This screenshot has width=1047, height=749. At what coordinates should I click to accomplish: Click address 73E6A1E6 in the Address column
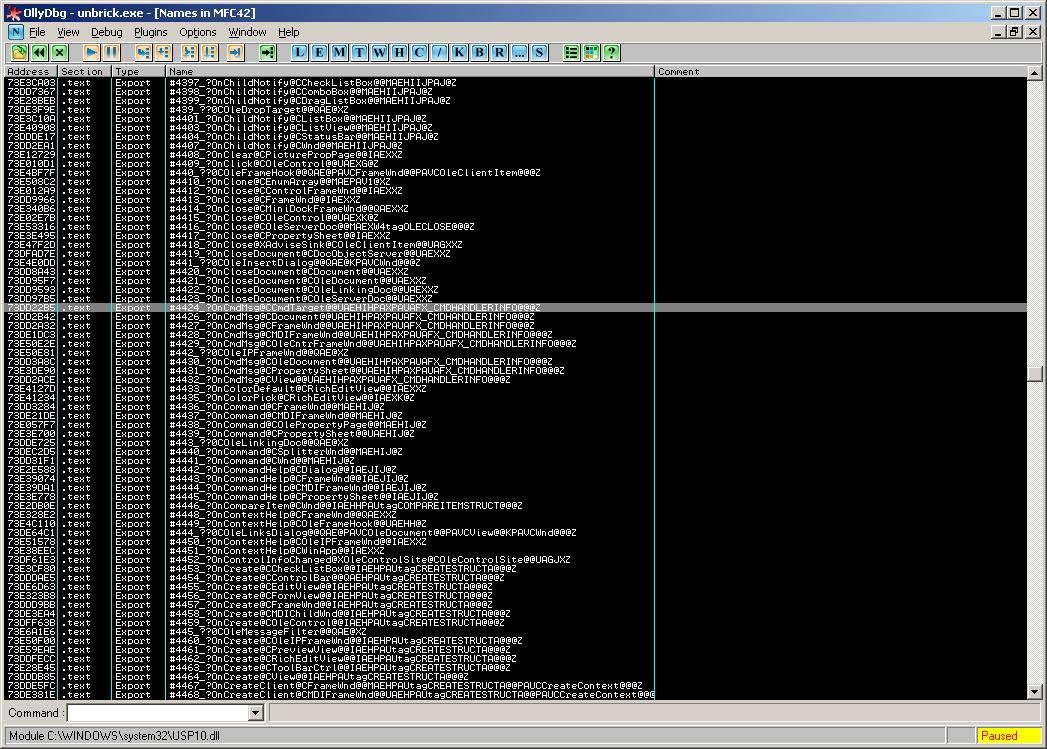[x=31, y=632]
